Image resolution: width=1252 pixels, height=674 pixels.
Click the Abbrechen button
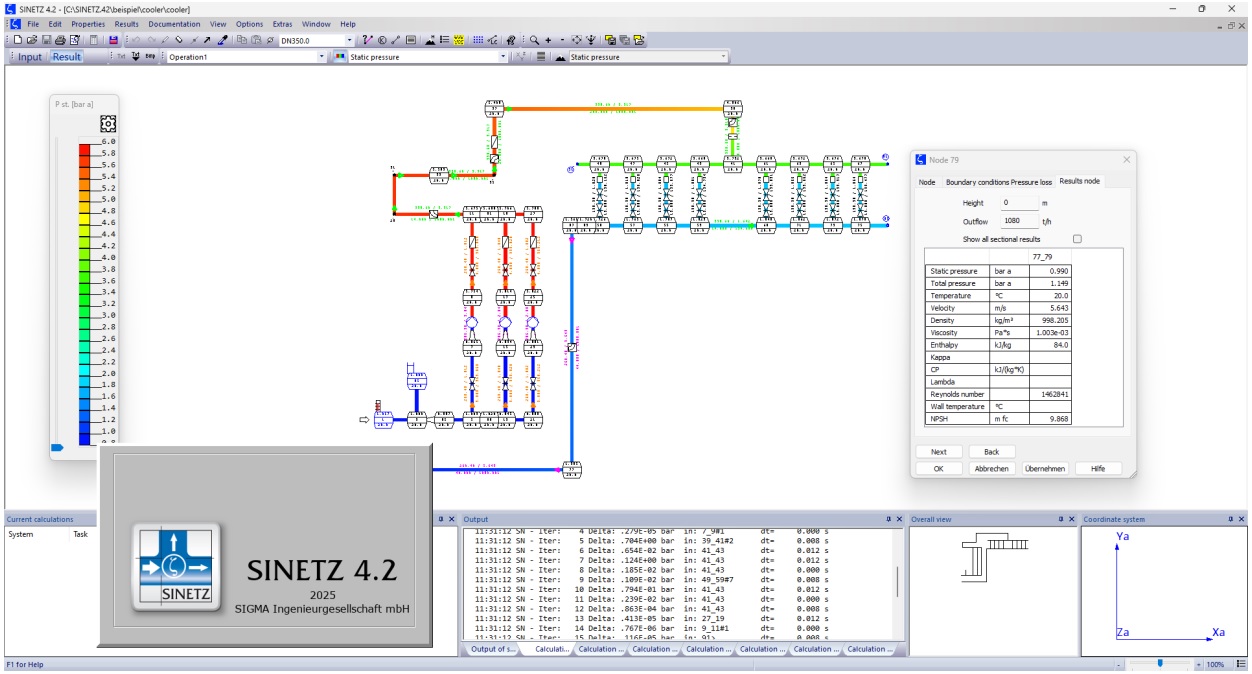[x=992, y=468]
